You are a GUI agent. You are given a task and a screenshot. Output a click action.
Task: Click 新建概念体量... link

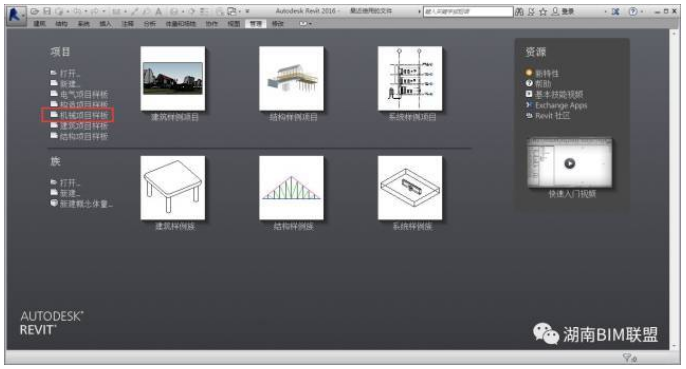86,204
